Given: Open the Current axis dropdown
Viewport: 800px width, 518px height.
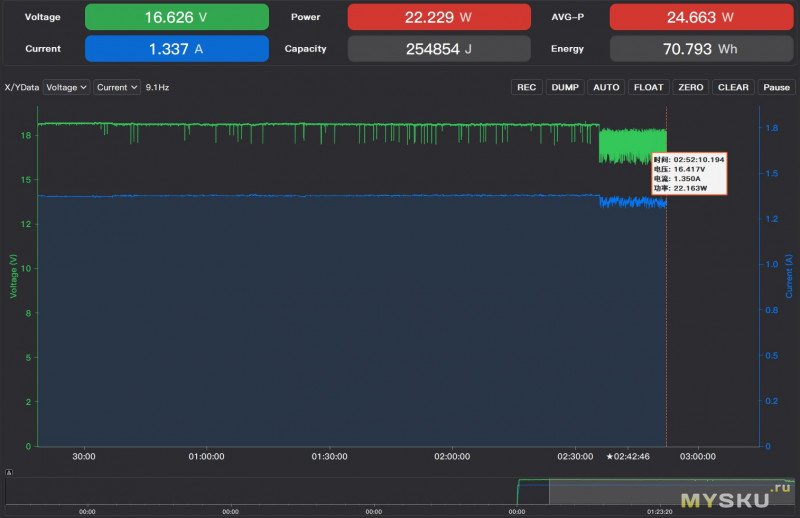Looking at the screenshot, I should [x=116, y=88].
